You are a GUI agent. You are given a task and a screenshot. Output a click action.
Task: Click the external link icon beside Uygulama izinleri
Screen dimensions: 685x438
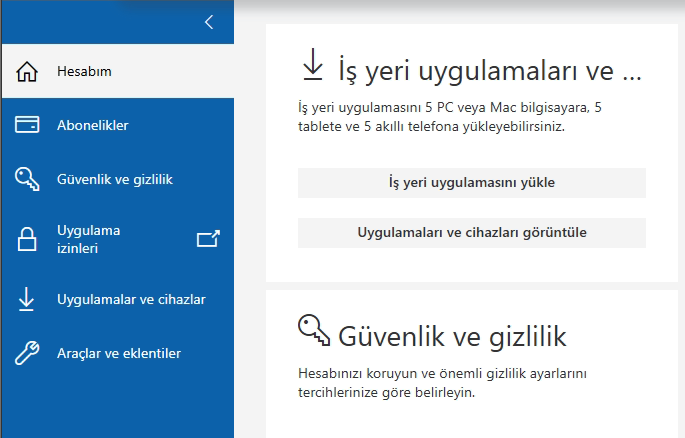click(x=208, y=239)
